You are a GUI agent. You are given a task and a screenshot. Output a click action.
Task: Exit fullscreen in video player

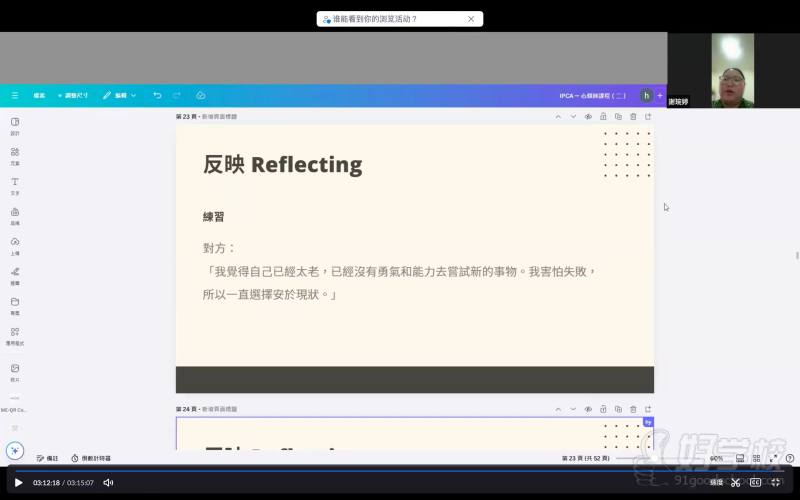(776, 483)
